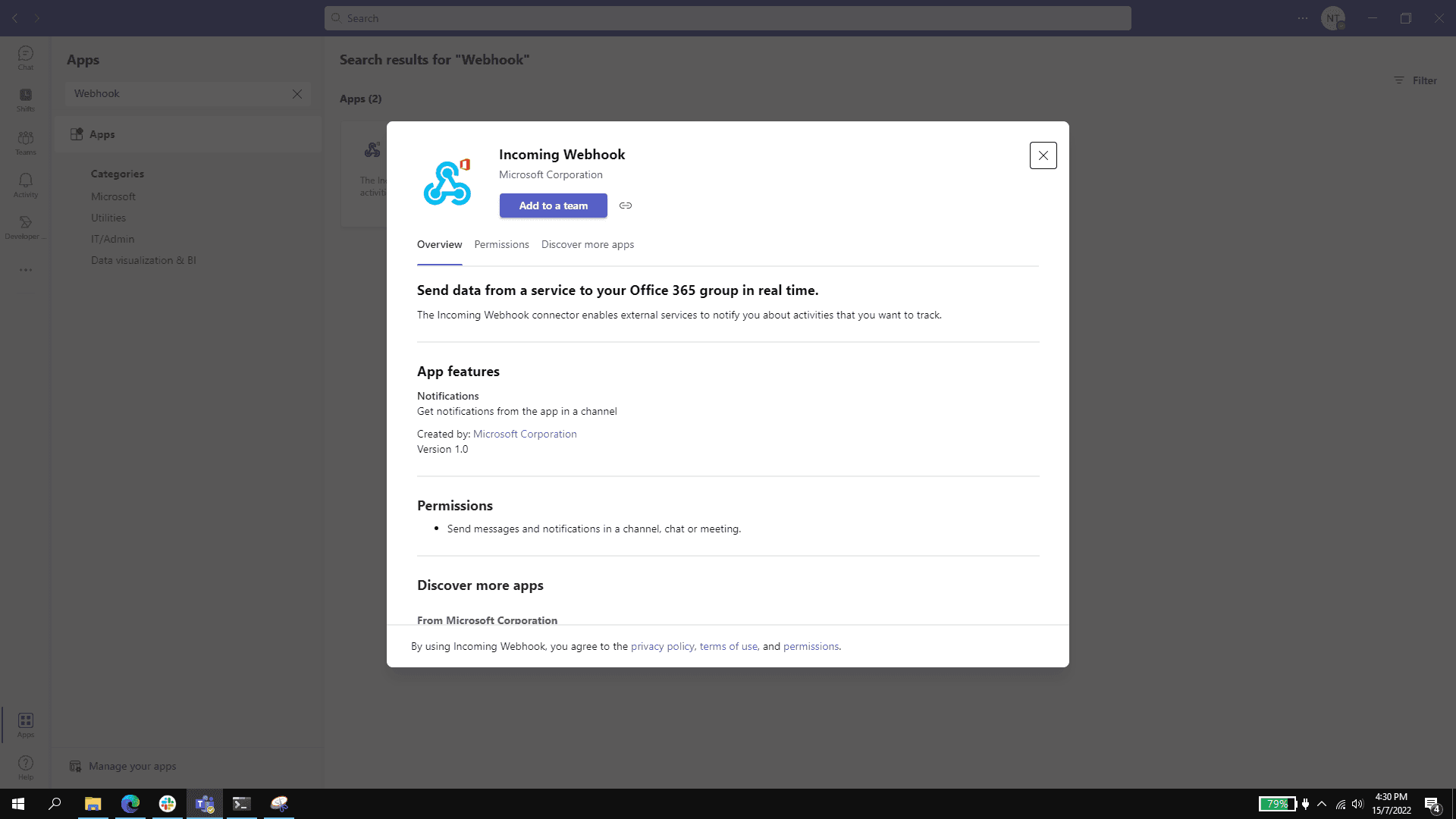Open the NT profile avatar
This screenshot has height=819, width=1456.
click(1333, 18)
